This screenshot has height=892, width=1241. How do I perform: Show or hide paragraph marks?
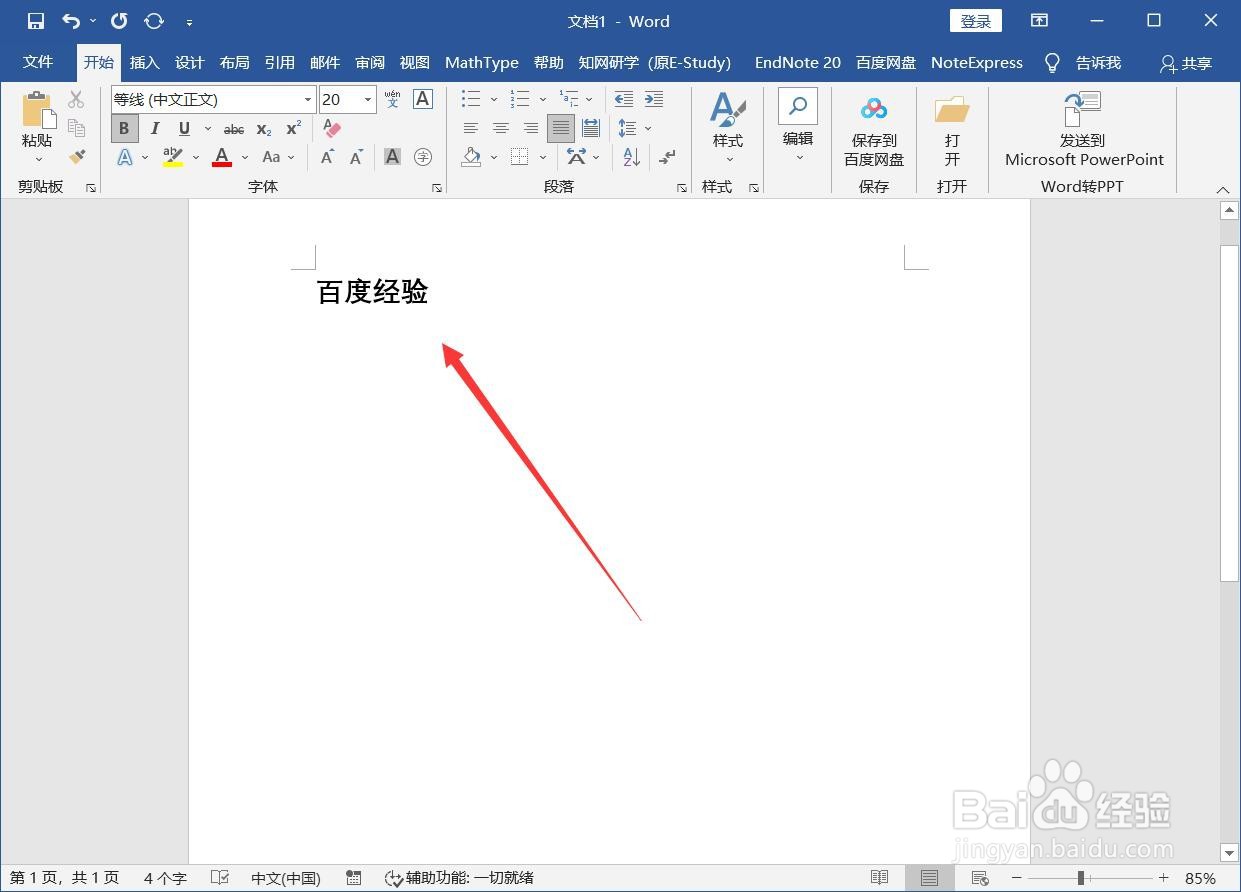pyautogui.click(x=667, y=157)
